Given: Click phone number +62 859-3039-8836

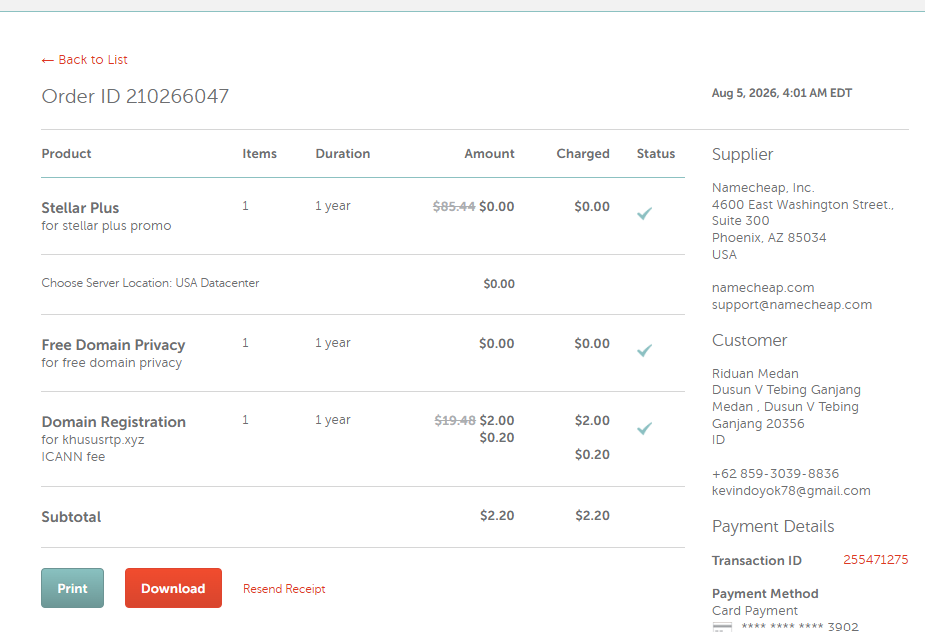Looking at the screenshot, I should (x=775, y=474).
